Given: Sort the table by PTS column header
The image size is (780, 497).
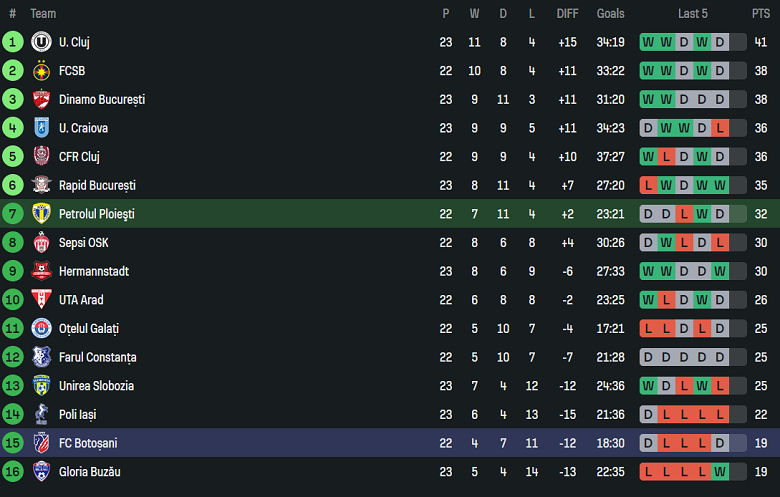Looking at the screenshot, I should 761,13.
